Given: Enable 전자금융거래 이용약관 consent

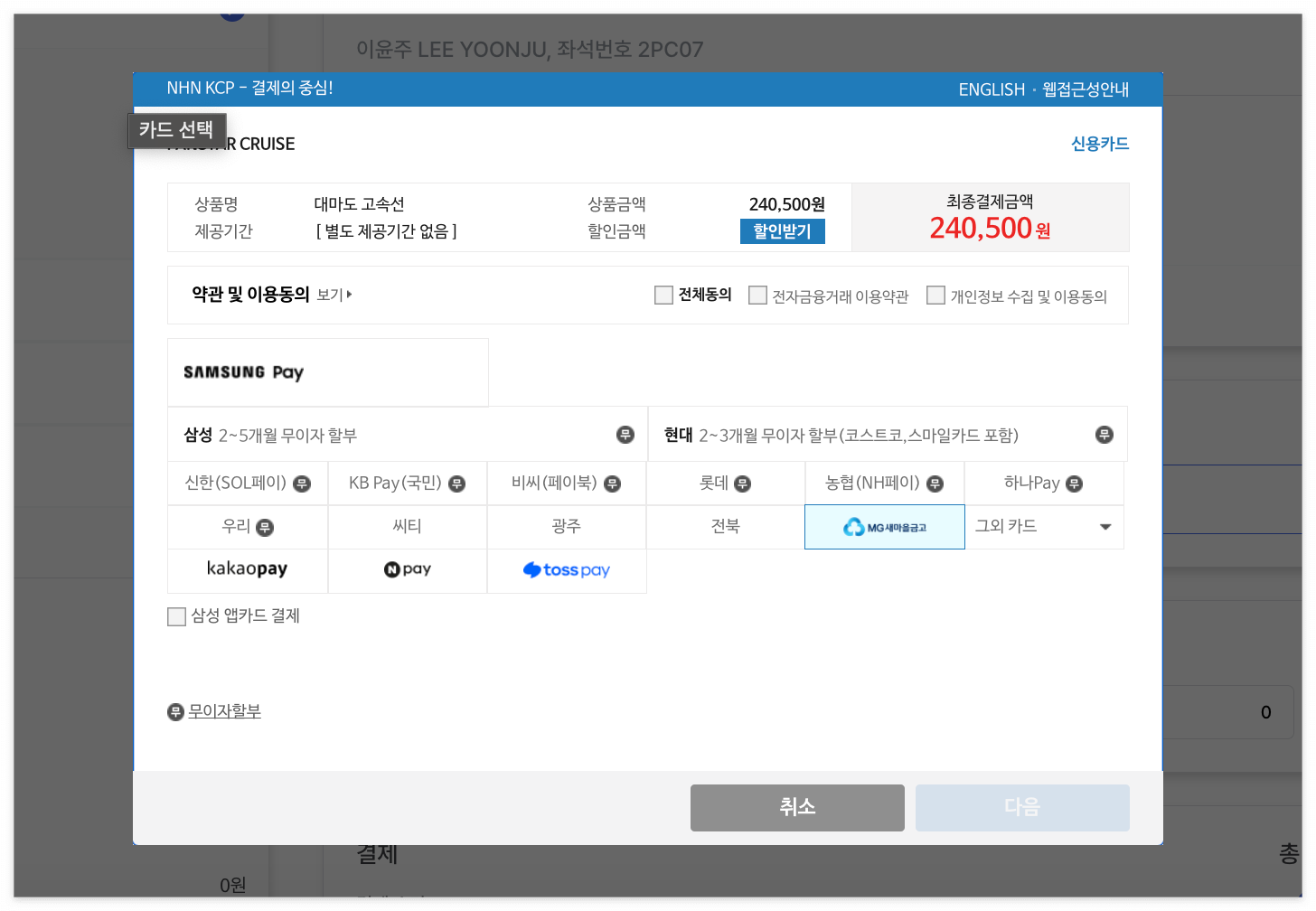Looking at the screenshot, I should click(757, 295).
